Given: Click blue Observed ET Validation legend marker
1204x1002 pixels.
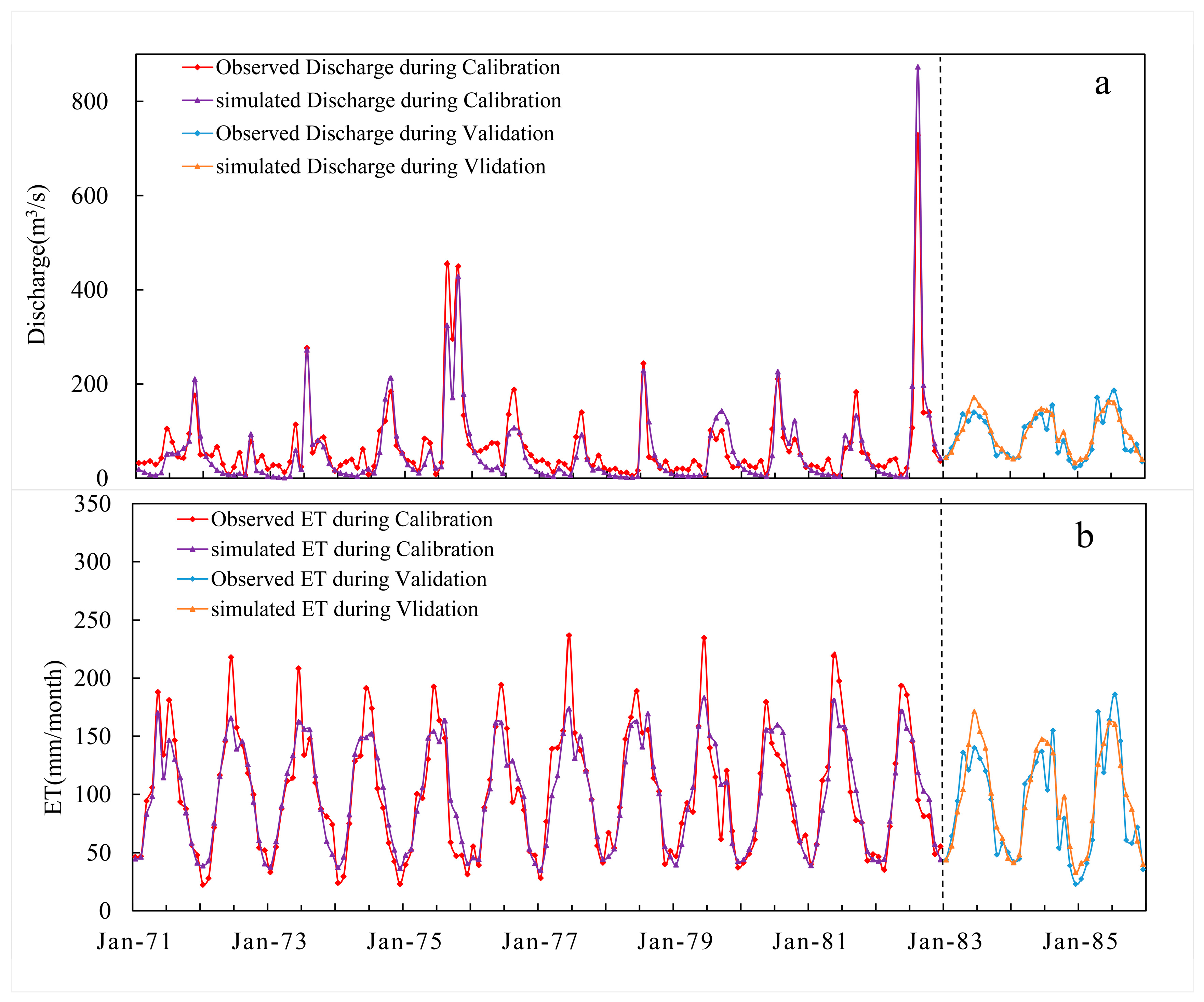Looking at the screenshot, I should coord(193,579).
